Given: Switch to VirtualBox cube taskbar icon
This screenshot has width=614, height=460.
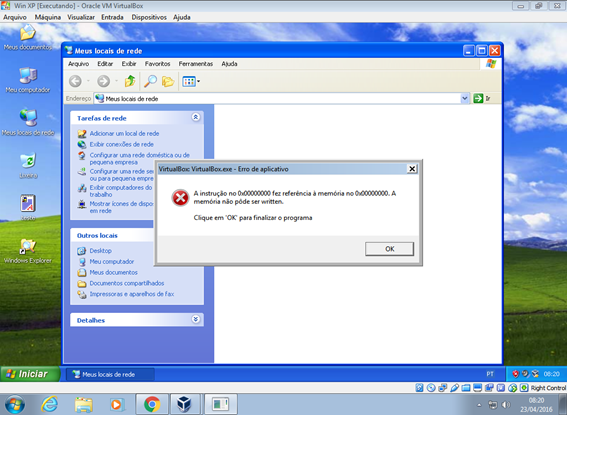Looking at the screenshot, I should [184, 404].
